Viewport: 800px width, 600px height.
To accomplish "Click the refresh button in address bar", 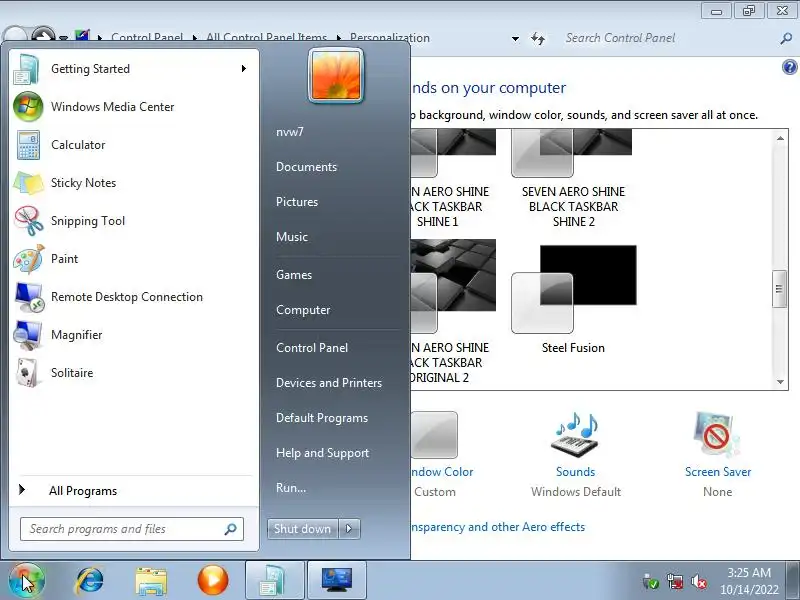I will (538, 38).
